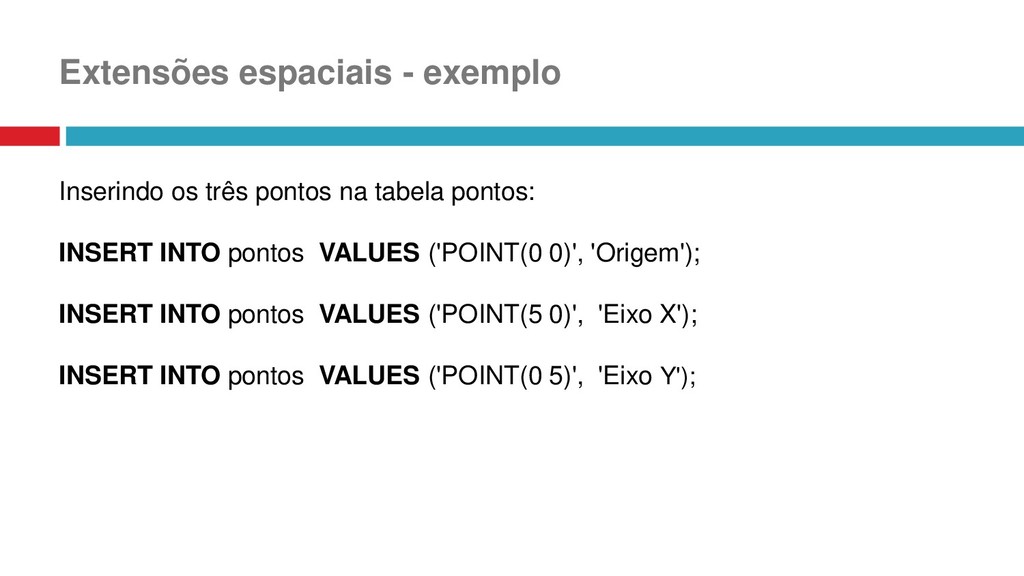Click the sentence 'Inserindo os três pontos'

[x=195, y=192]
